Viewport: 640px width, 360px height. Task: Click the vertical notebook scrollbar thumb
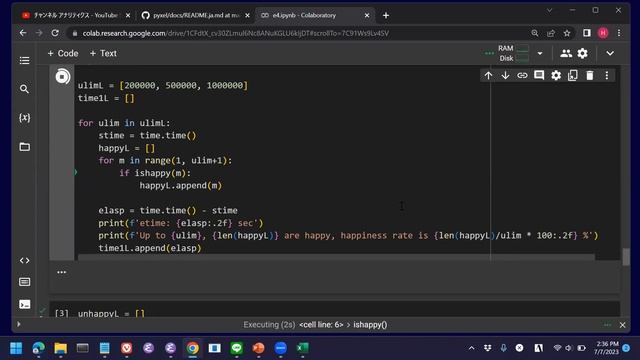click(626, 257)
